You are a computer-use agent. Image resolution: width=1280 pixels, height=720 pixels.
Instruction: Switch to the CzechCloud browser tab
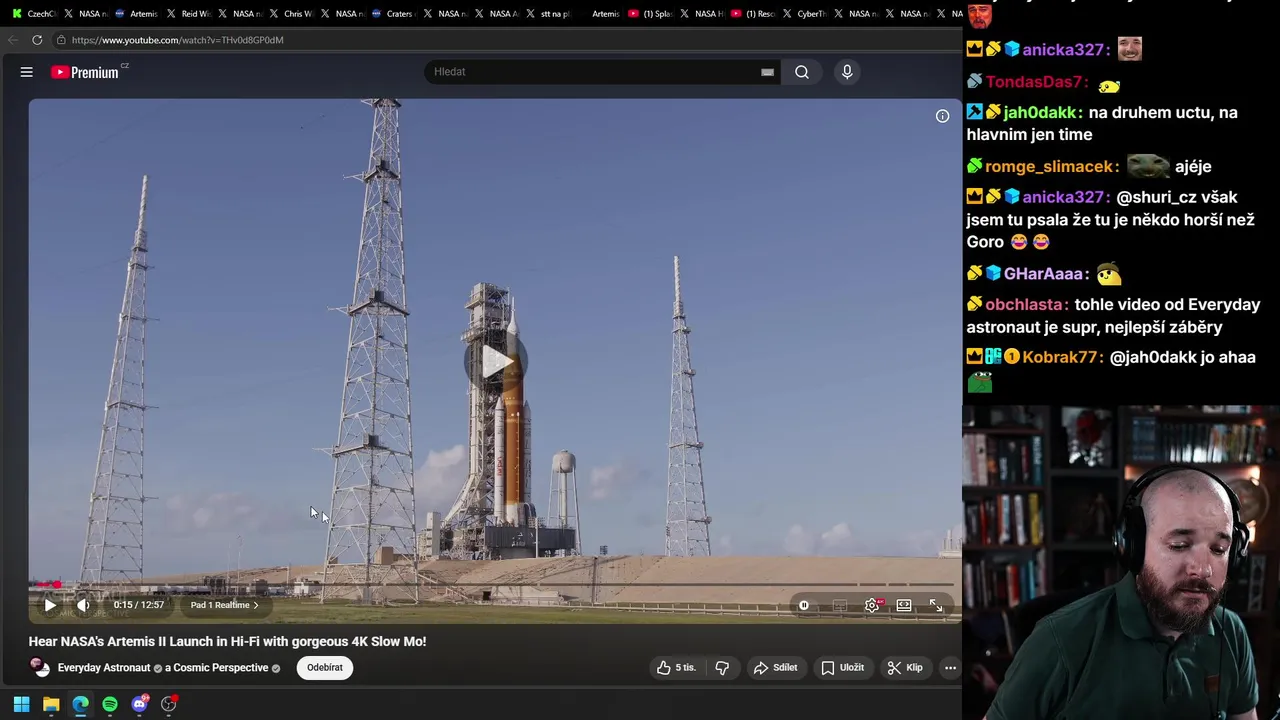click(x=34, y=14)
